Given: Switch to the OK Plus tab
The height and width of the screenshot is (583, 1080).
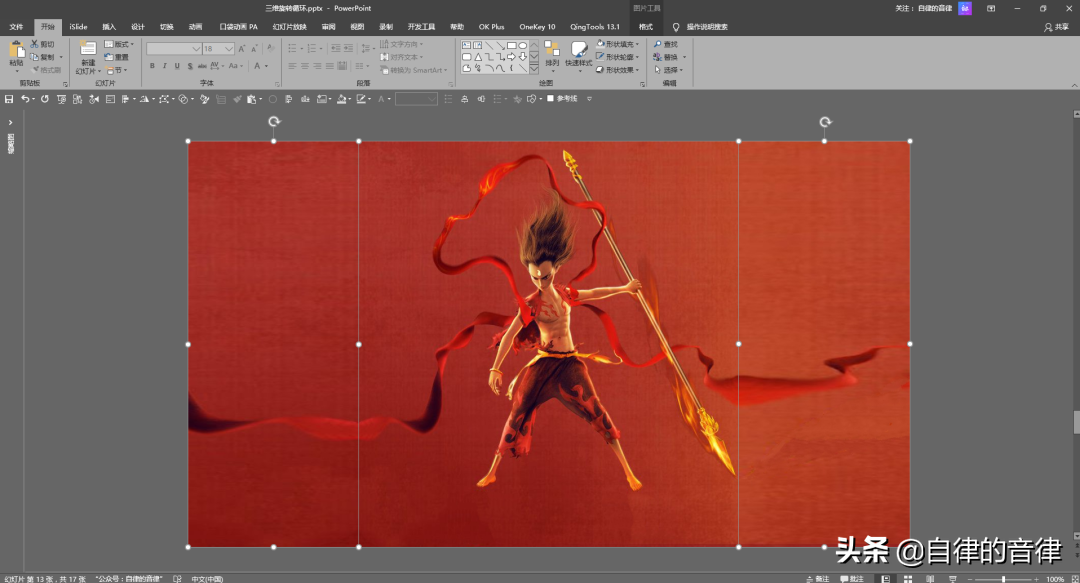Looking at the screenshot, I should click(x=492, y=27).
